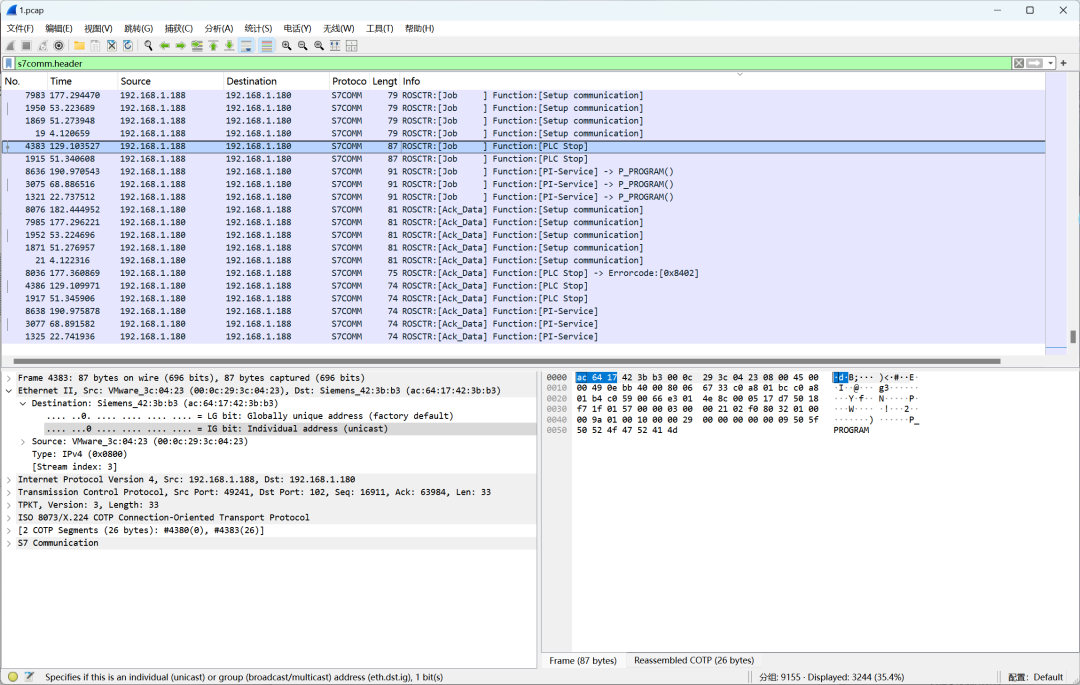The height and width of the screenshot is (685, 1080).
Task: Jump to the first packet icon
Action: (x=214, y=45)
